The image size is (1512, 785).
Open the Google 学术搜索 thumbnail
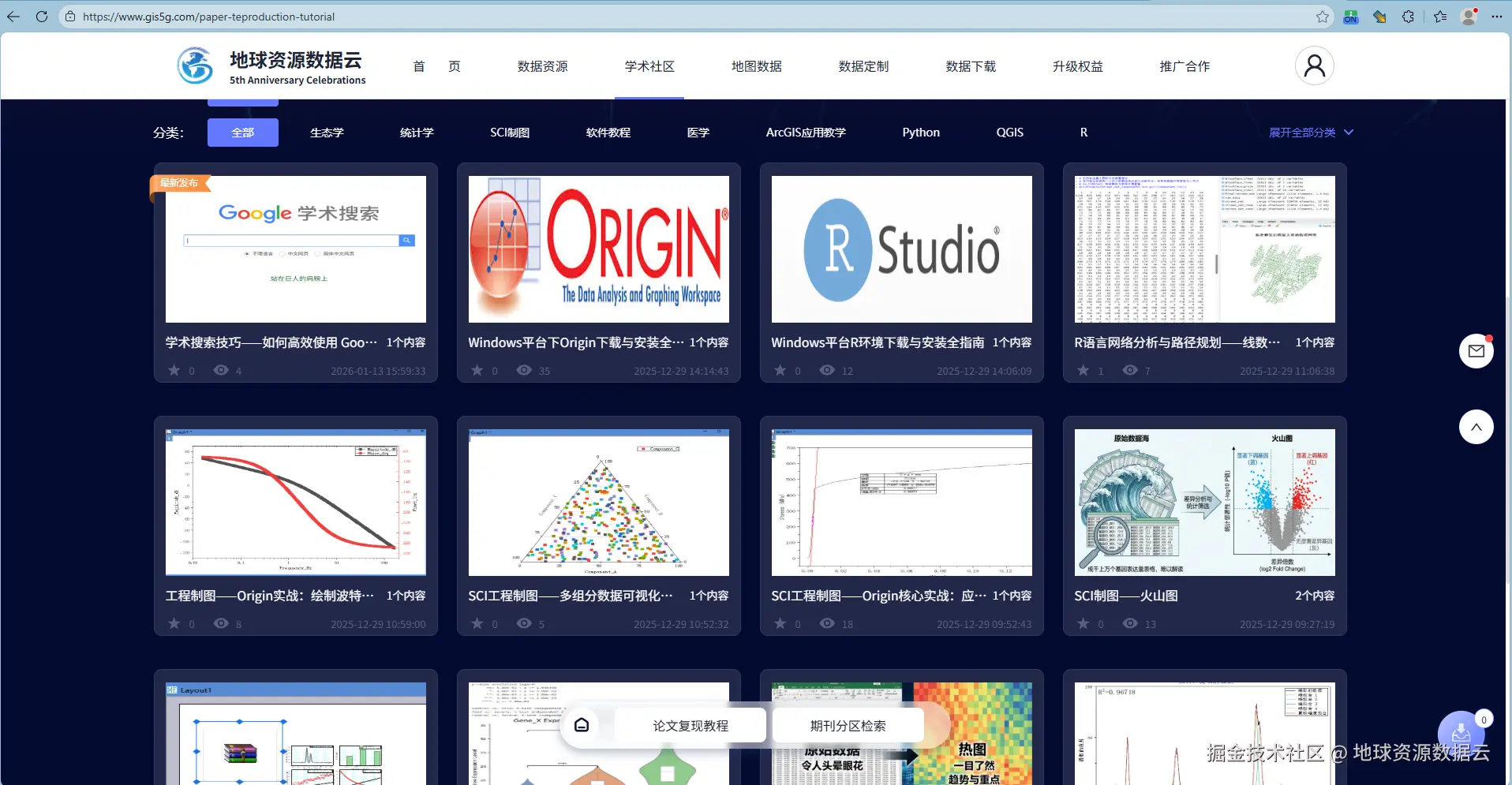(296, 249)
